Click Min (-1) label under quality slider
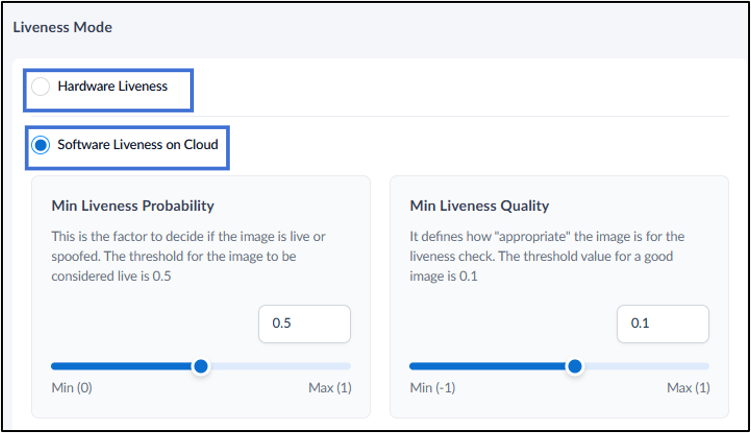Image resolution: width=751 pixels, height=433 pixels. click(x=432, y=387)
